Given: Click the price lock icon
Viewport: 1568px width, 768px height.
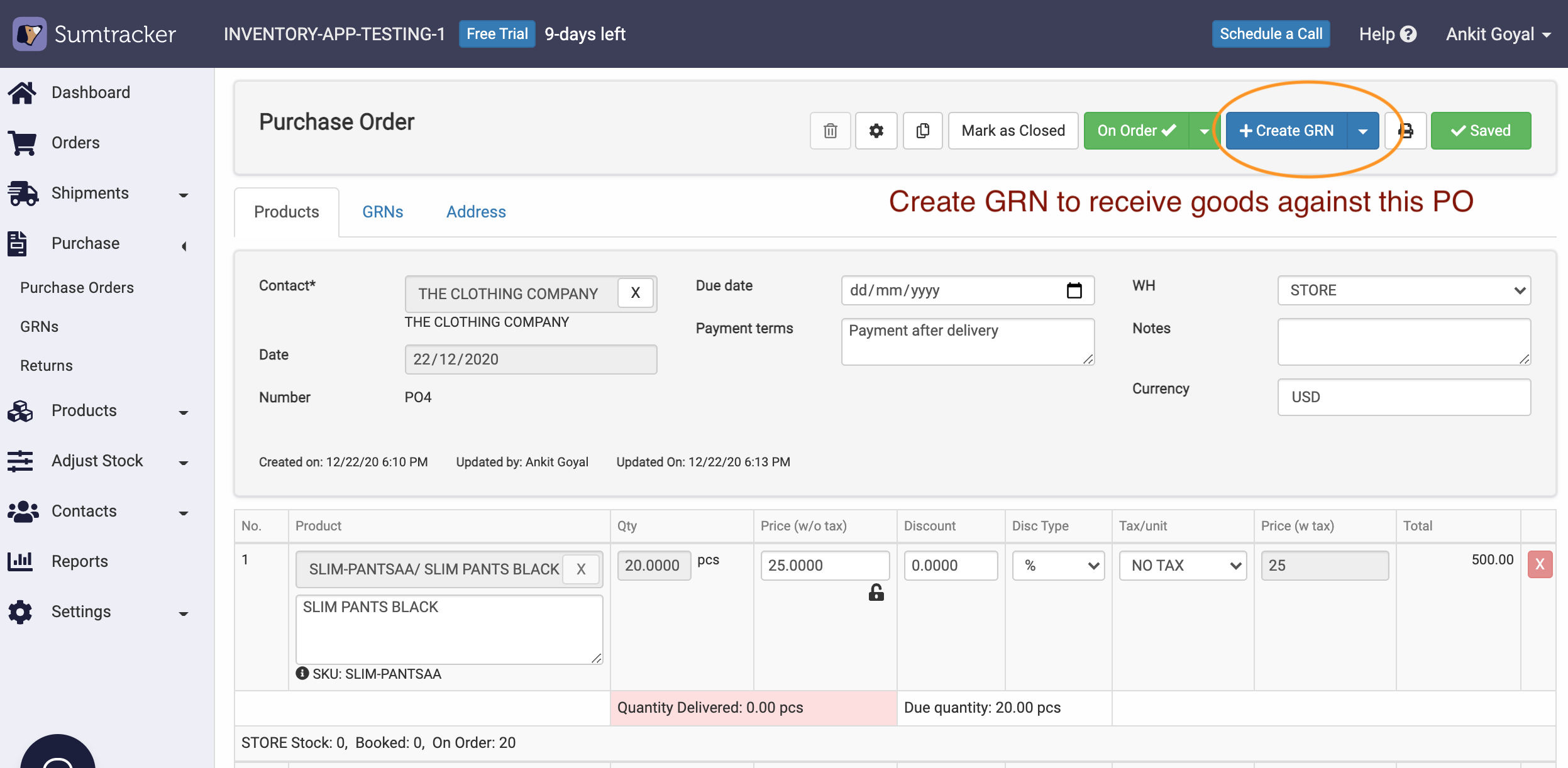Looking at the screenshot, I should point(876,593).
